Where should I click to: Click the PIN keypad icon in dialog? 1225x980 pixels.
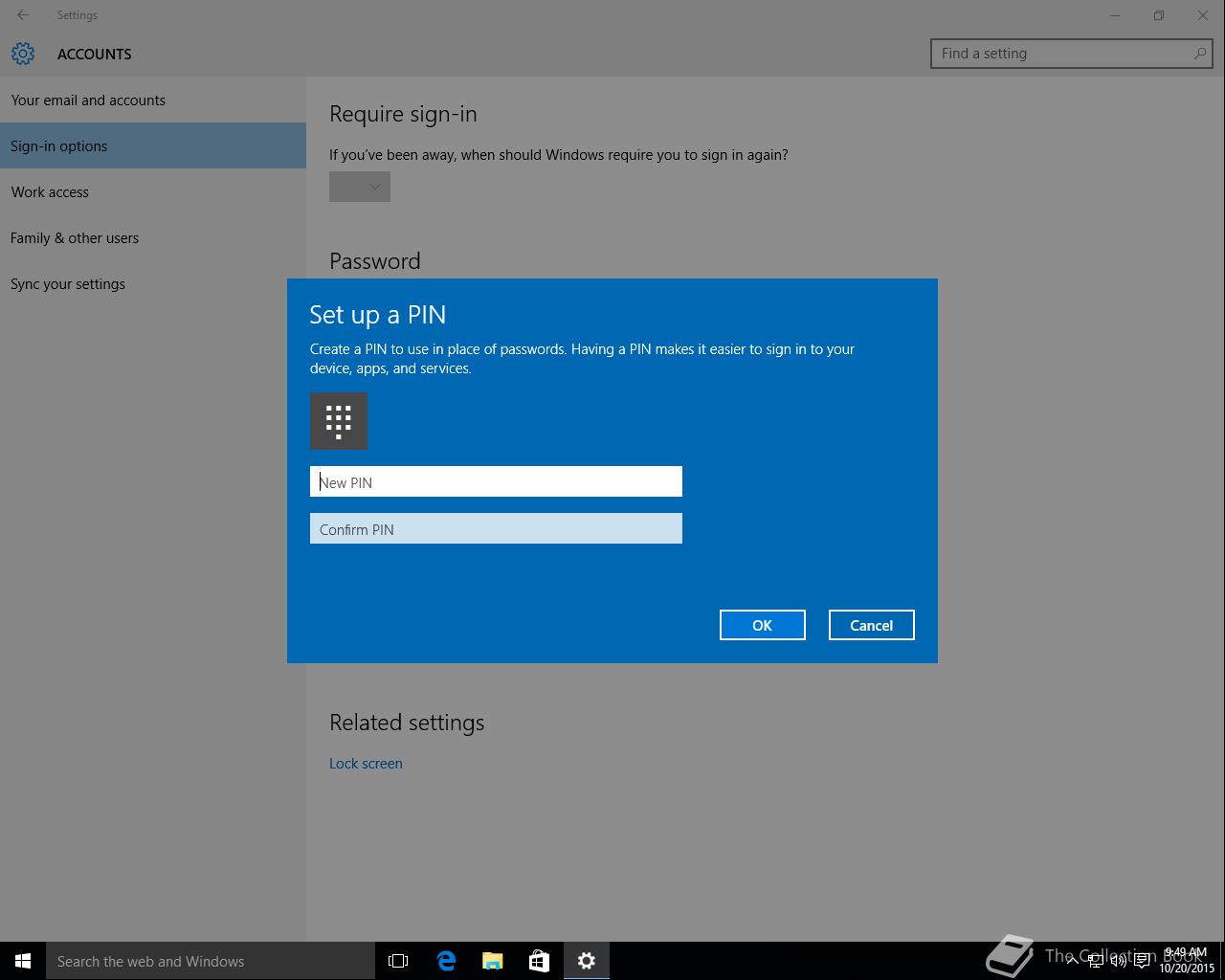pos(339,421)
